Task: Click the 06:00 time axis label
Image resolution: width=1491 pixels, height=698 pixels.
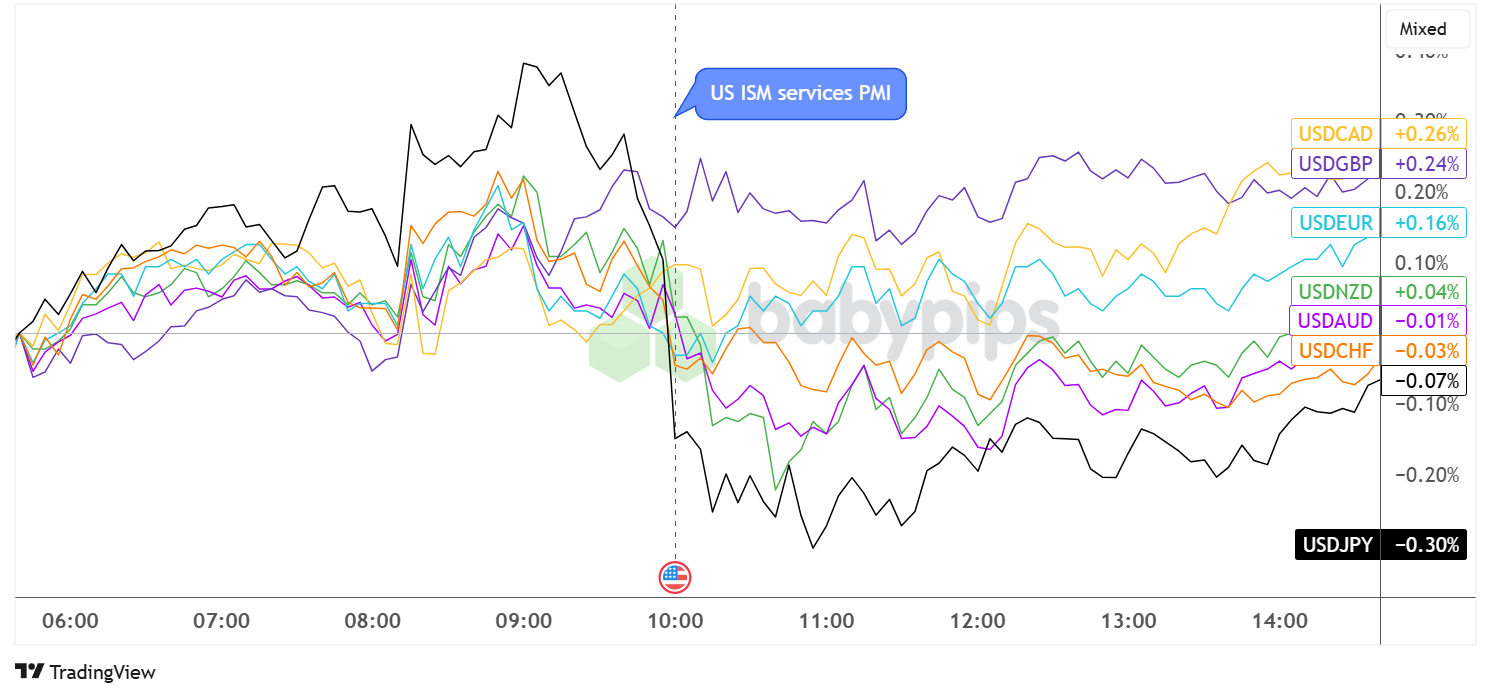Action: pos(71,621)
